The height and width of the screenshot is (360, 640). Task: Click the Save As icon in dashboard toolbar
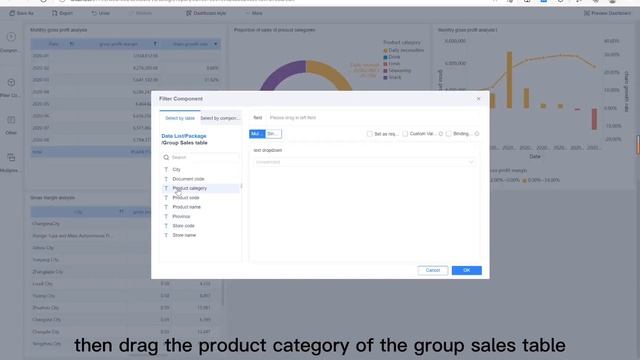point(12,13)
